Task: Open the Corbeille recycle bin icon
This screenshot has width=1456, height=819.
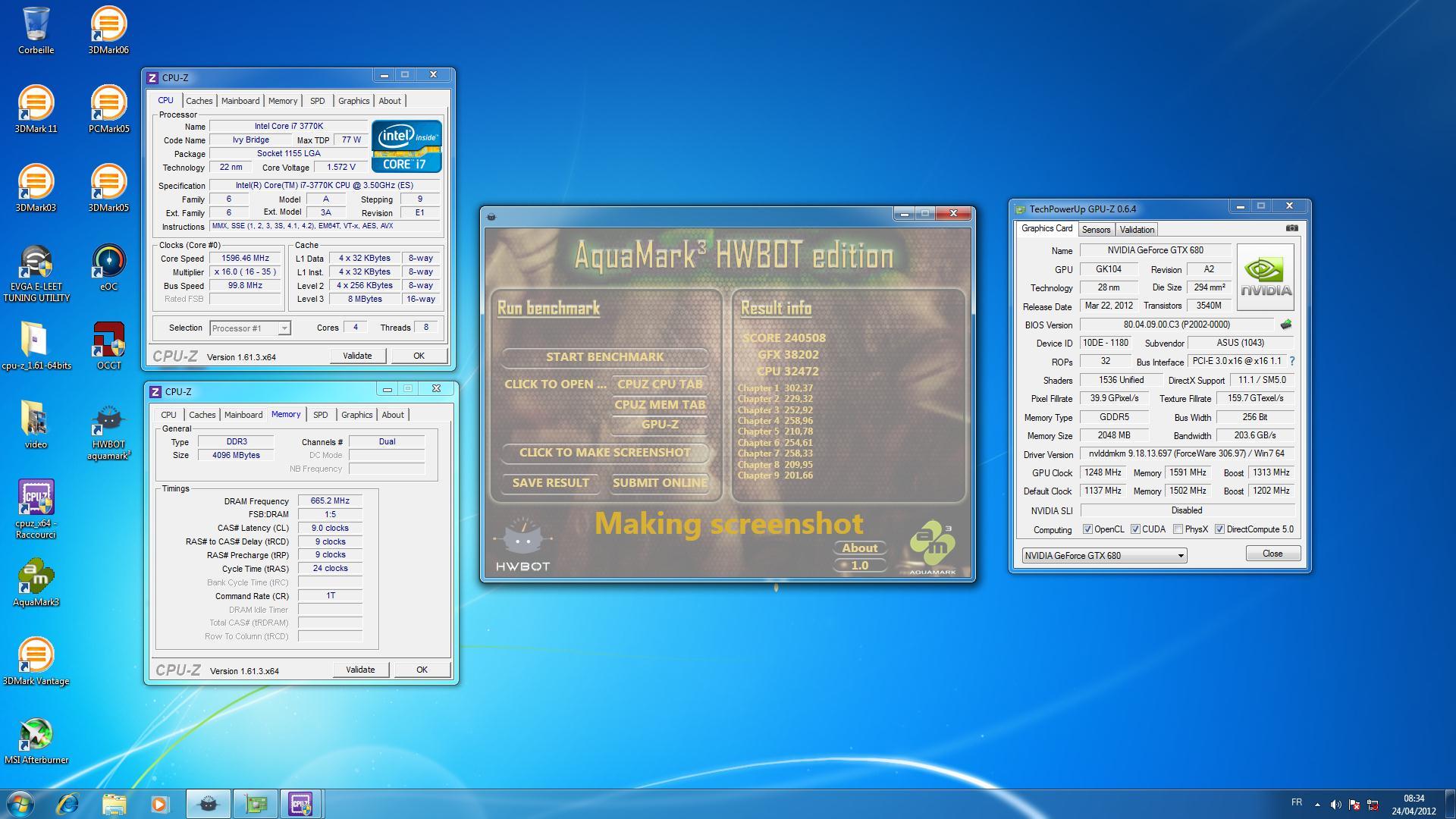Action: [x=36, y=30]
